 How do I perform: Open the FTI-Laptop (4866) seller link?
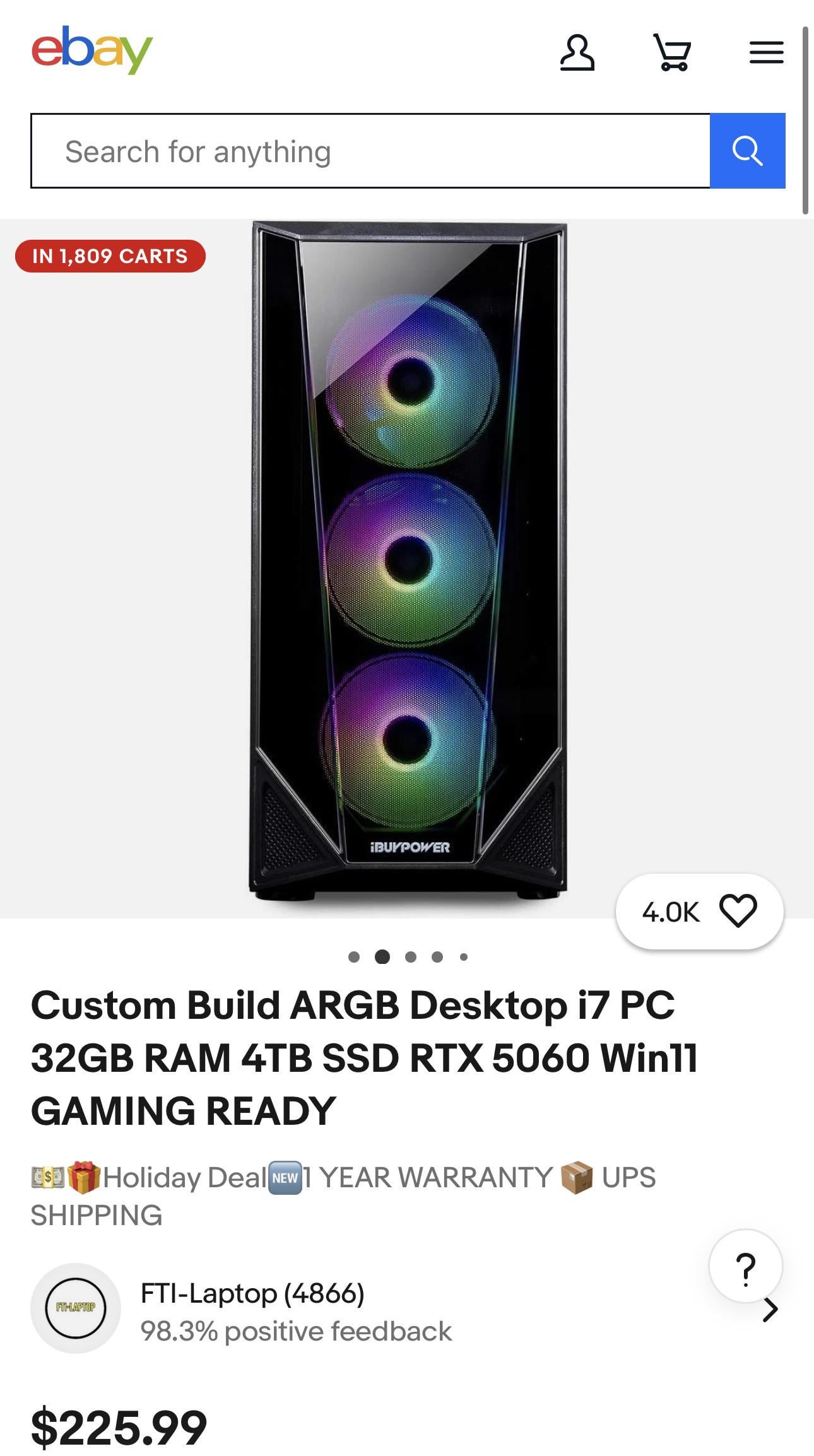click(x=252, y=1293)
